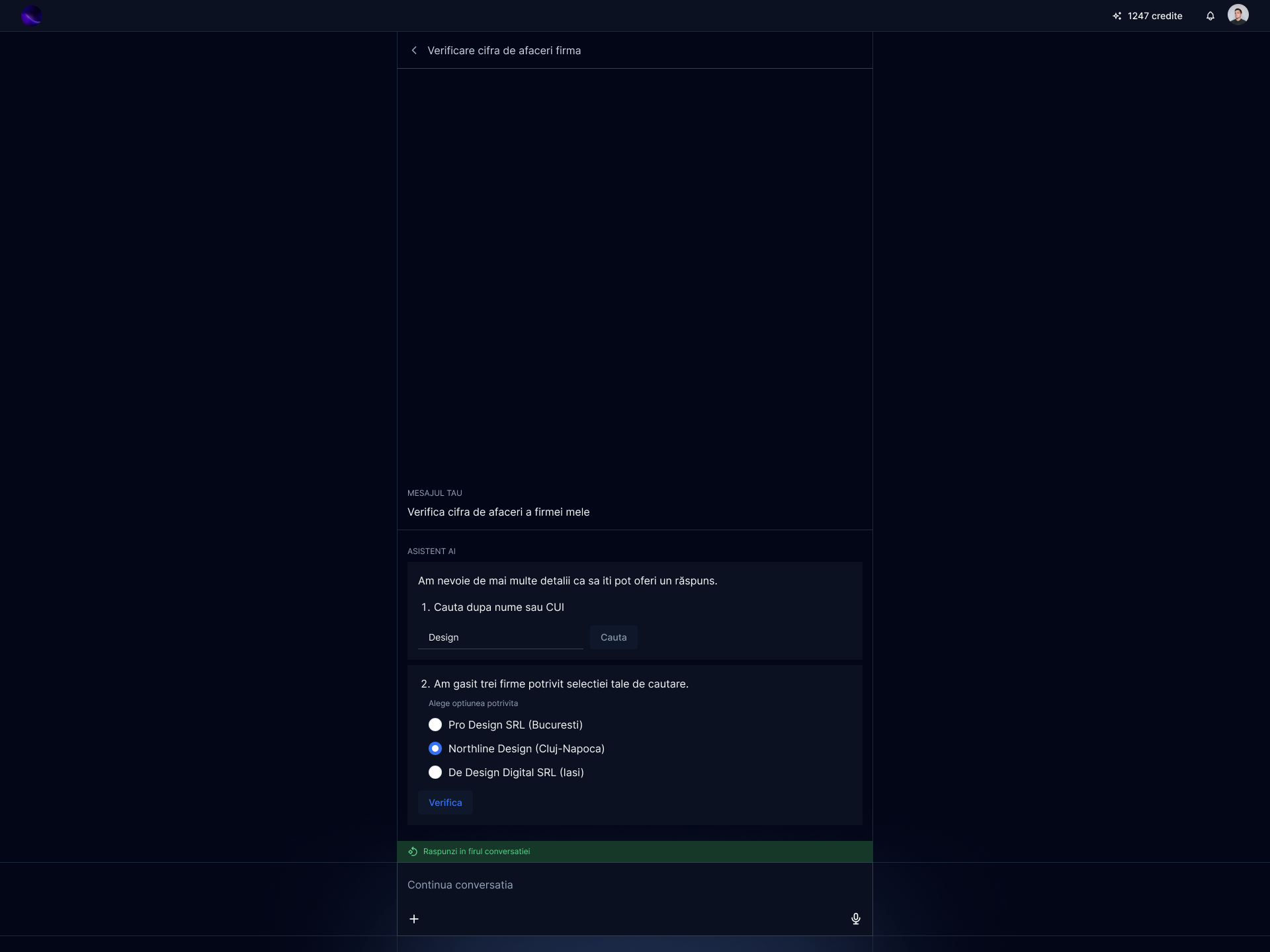Click the Verifica button
This screenshot has height=952, width=1270.
(445, 803)
